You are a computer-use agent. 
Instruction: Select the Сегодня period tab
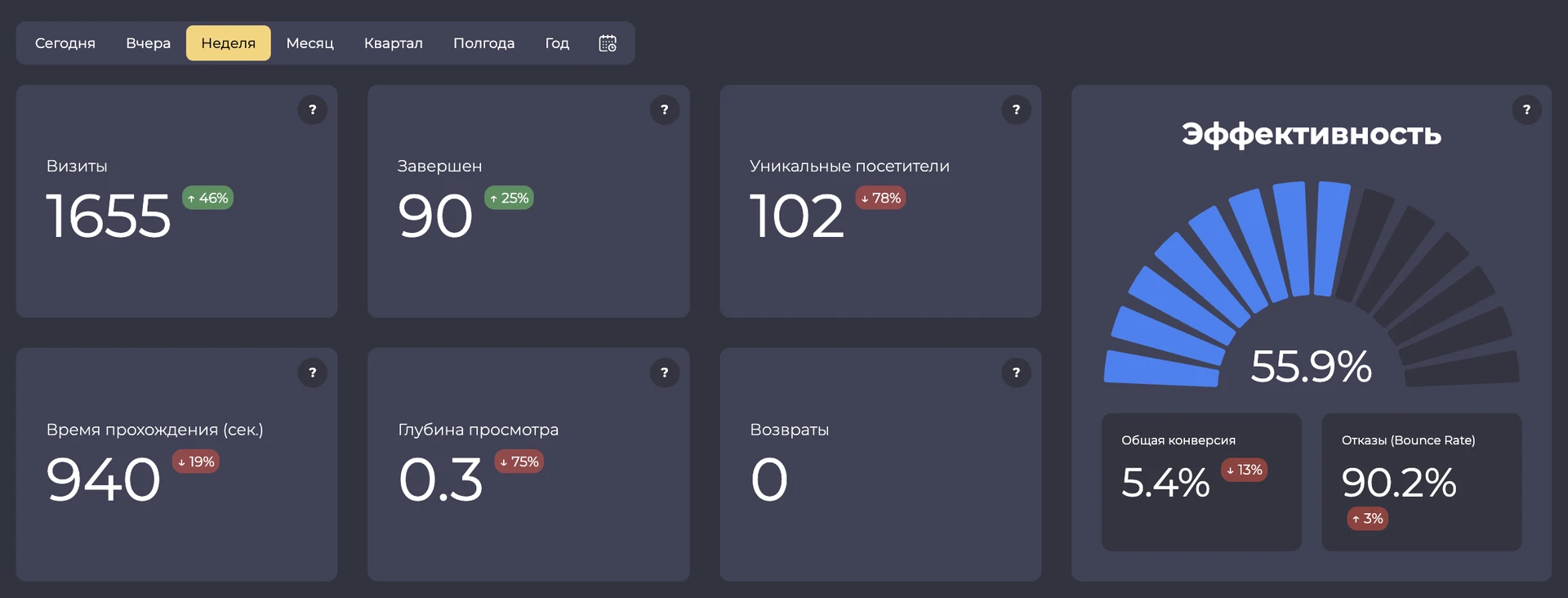click(x=65, y=43)
